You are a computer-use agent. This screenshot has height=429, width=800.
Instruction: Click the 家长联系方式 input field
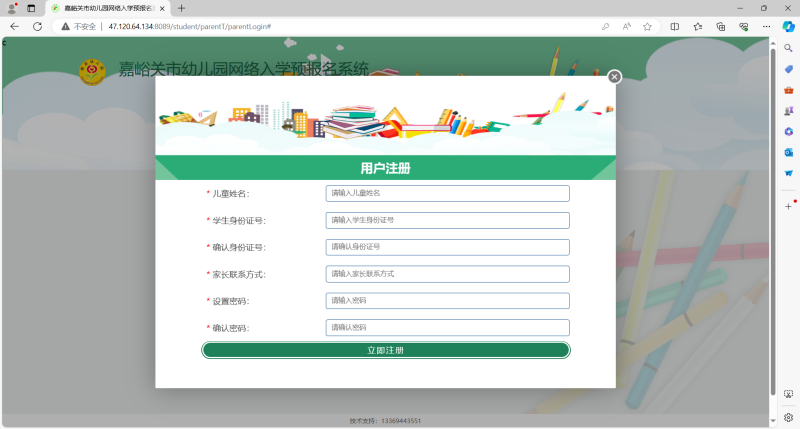pyautogui.click(x=447, y=274)
